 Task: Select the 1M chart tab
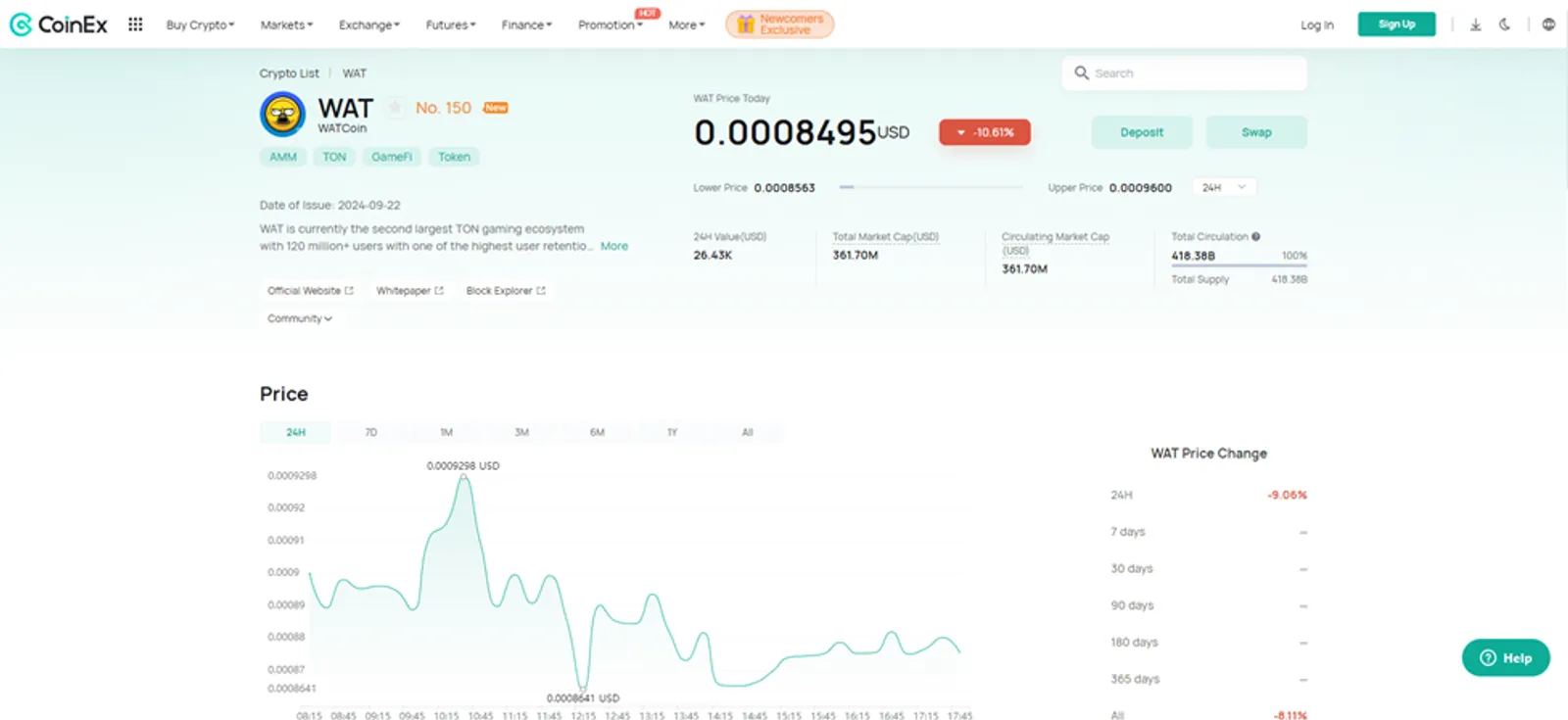pos(446,432)
